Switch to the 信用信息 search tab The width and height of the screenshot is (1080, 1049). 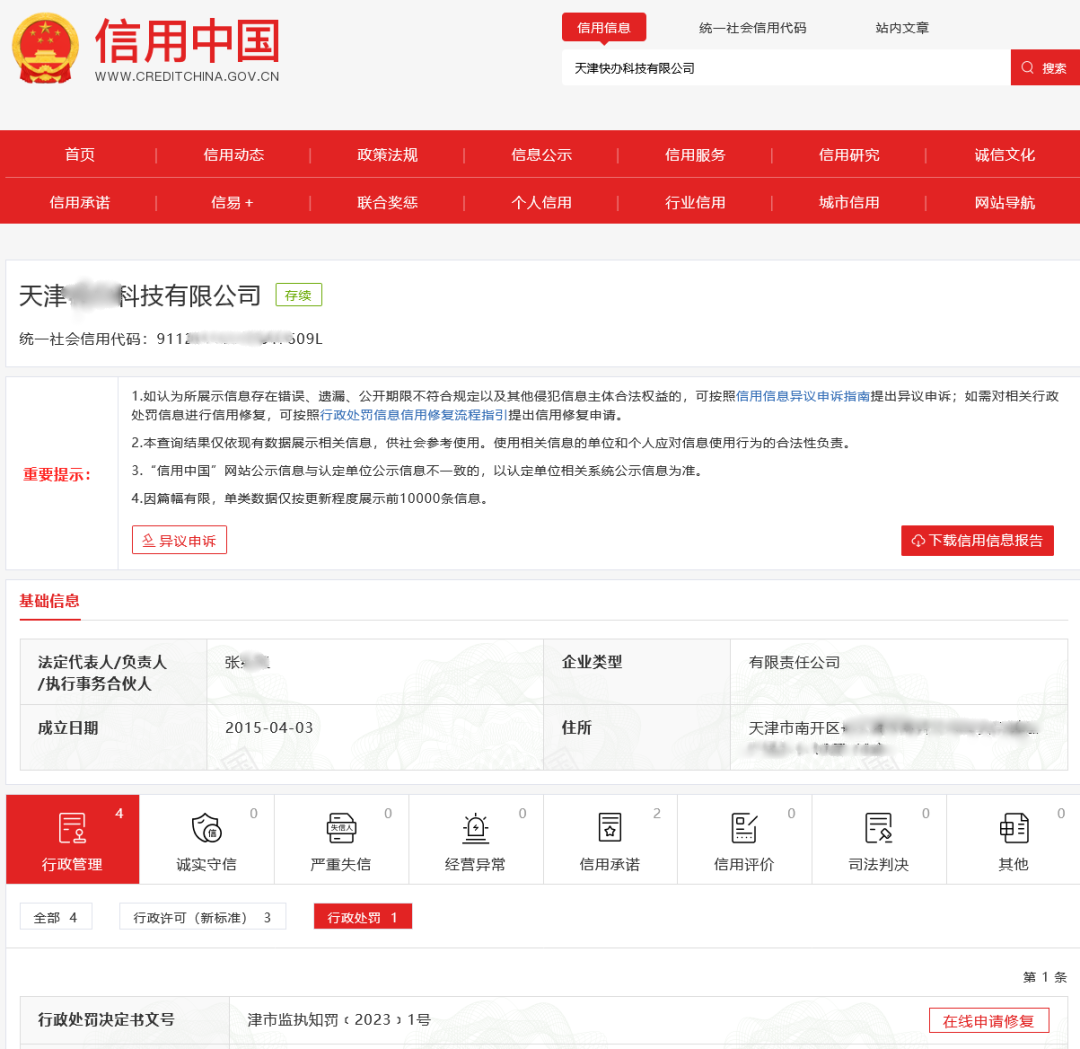click(604, 28)
